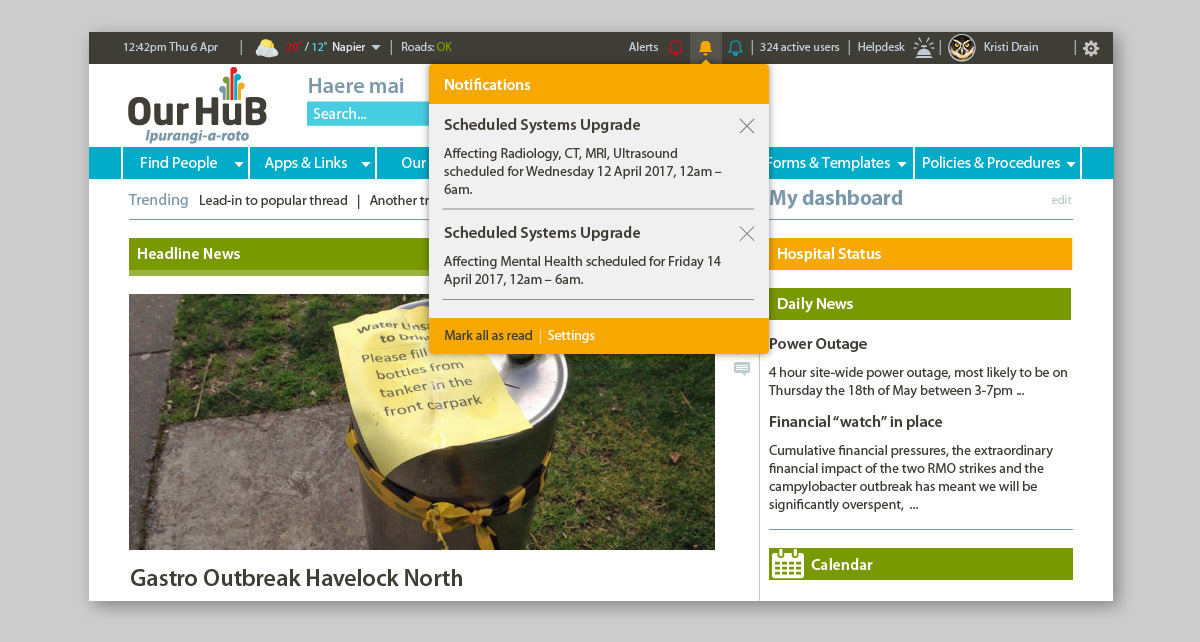Click the 324 active users text
The height and width of the screenshot is (642, 1200).
click(x=799, y=47)
